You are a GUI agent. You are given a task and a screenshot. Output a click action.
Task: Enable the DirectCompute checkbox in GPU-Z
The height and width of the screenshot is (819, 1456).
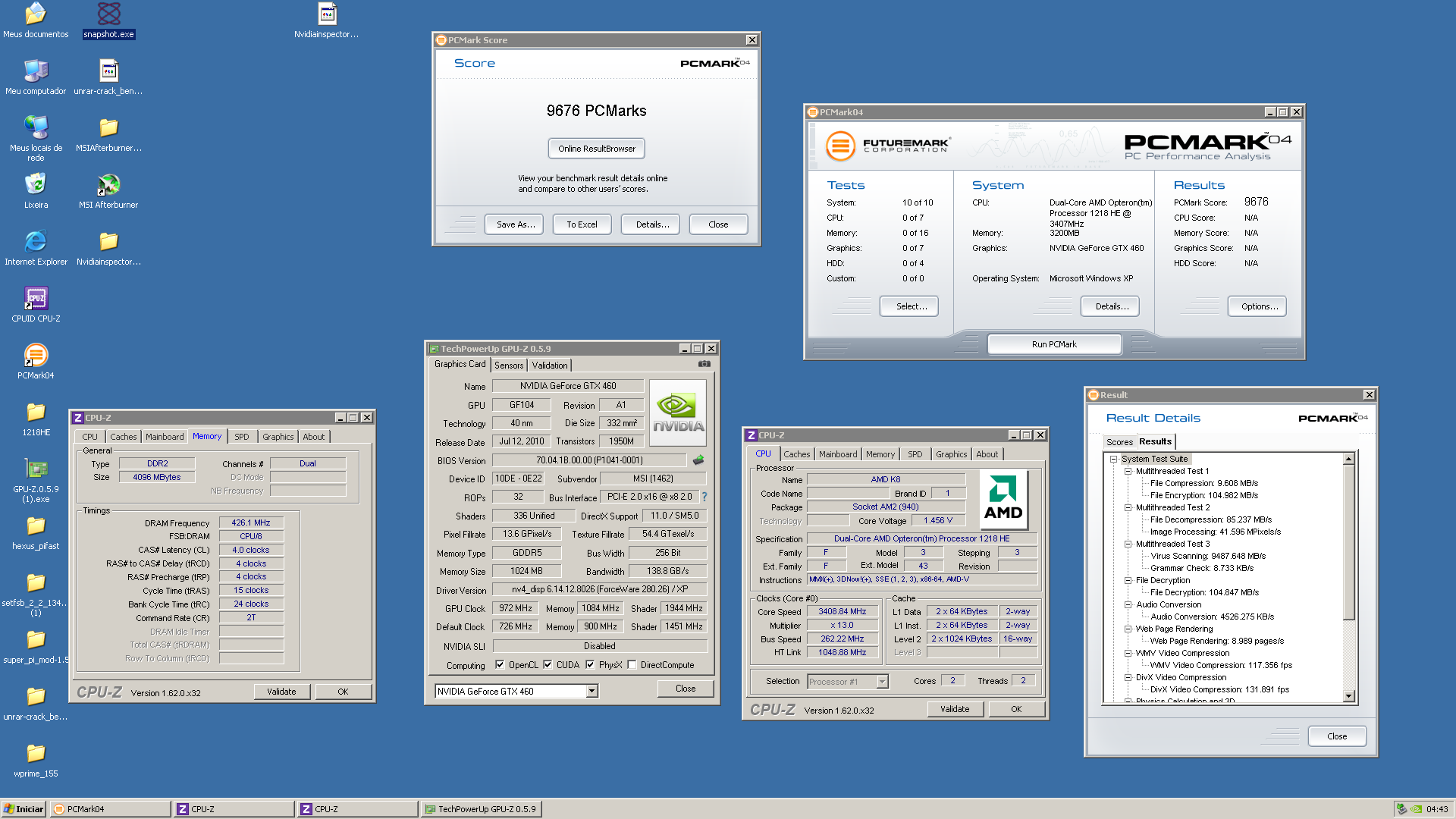tap(632, 665)
